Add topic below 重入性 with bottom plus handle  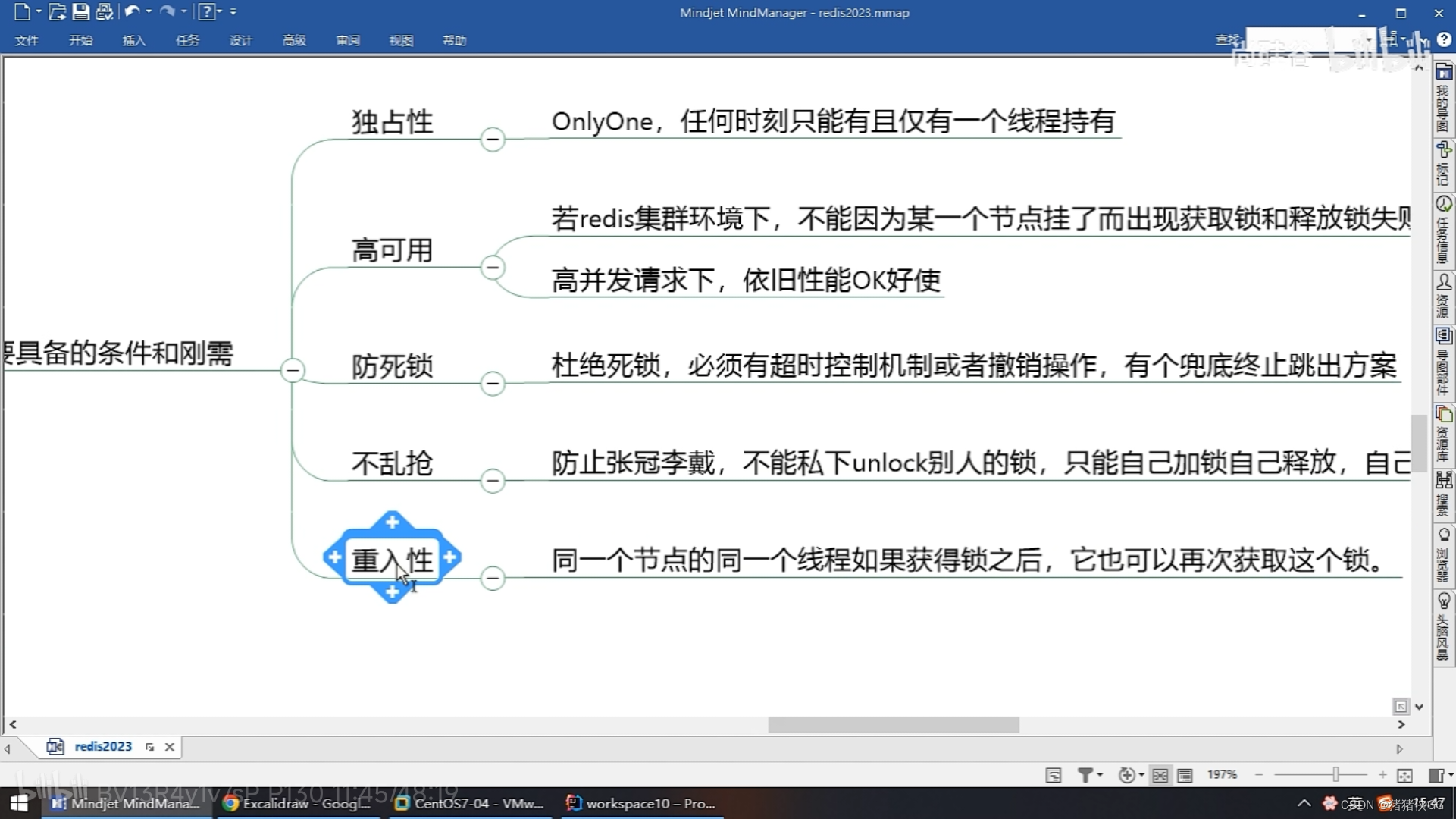pyautogui.click(x=392, y=592)
